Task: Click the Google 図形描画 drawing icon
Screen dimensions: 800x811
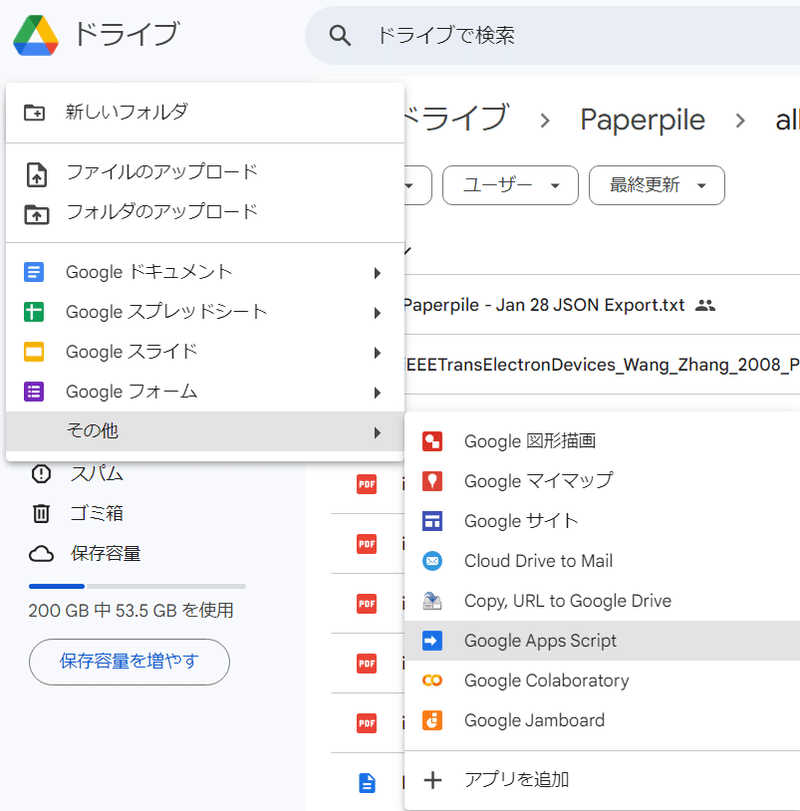Action: (x=432, y=441)
